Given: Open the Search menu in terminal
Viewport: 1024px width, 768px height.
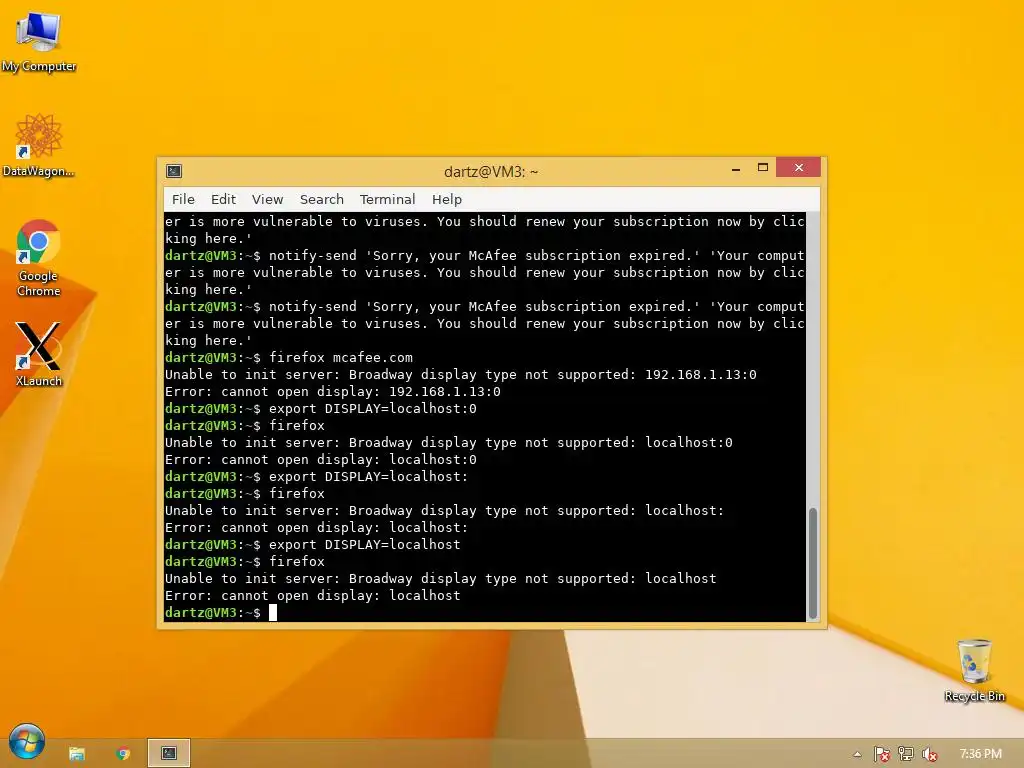Looking at the screenshot, I should pyautogui.click(x=321, y=199).
